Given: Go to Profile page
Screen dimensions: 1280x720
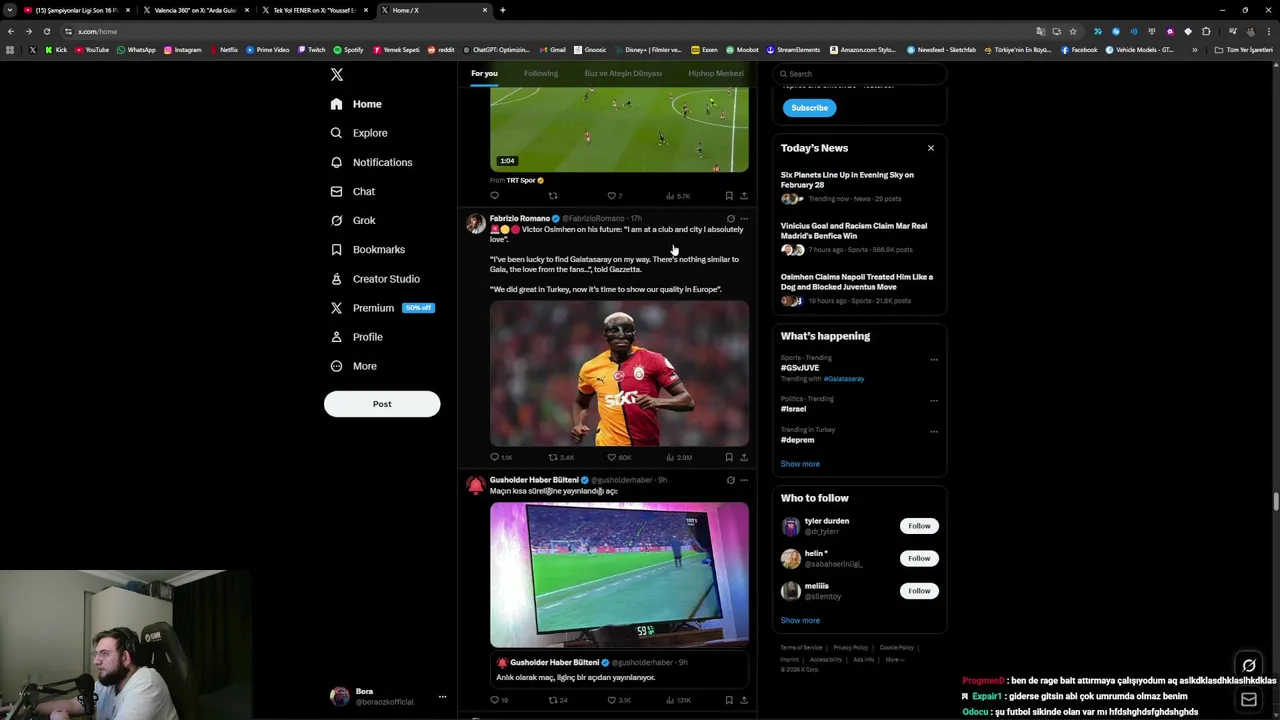Looking at the screenshot, I should [x=356, y=337].
